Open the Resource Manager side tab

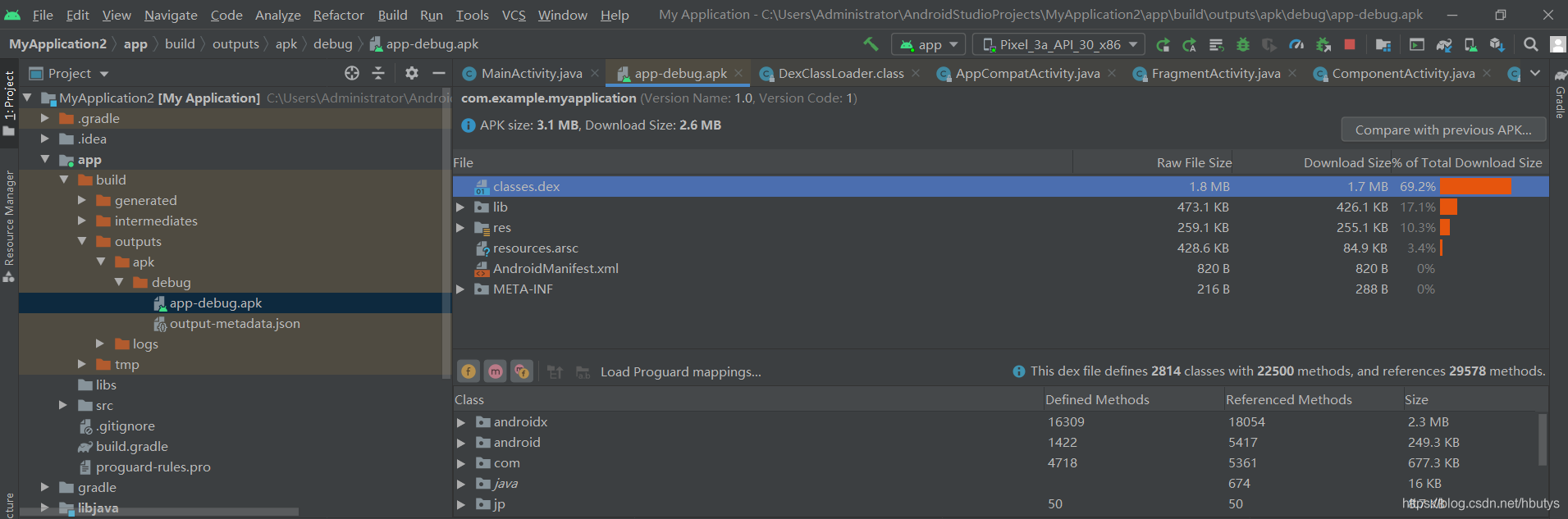[x=9, y=226]
